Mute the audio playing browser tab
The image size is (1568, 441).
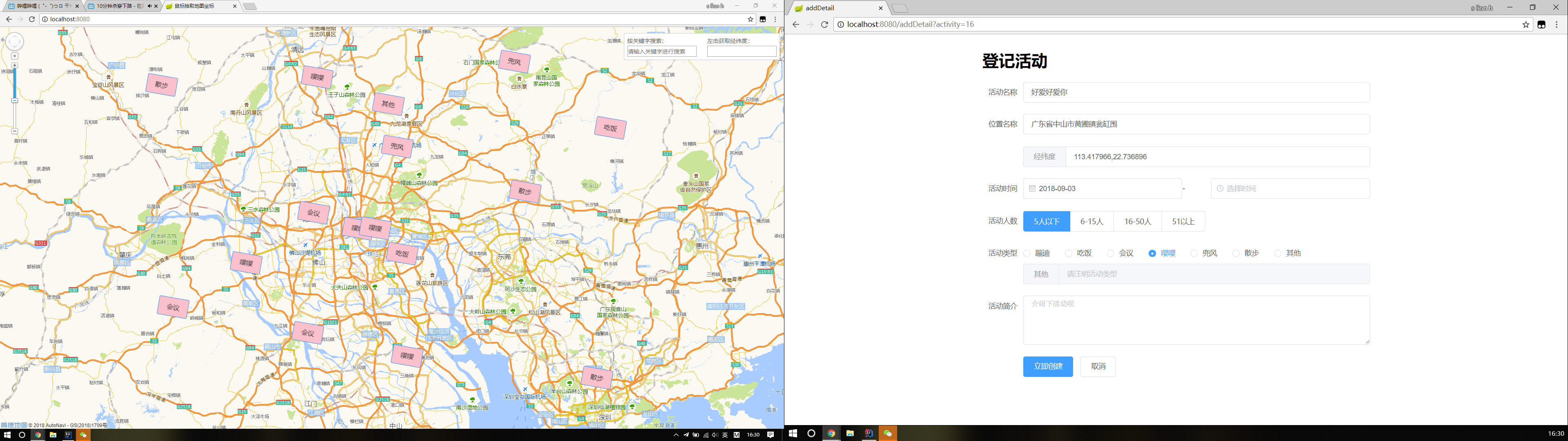point(149,6)
